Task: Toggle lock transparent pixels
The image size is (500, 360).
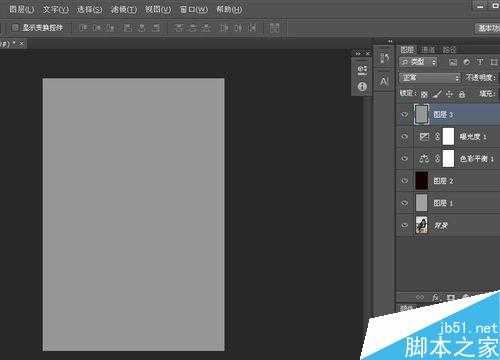Action: [424, 95]
